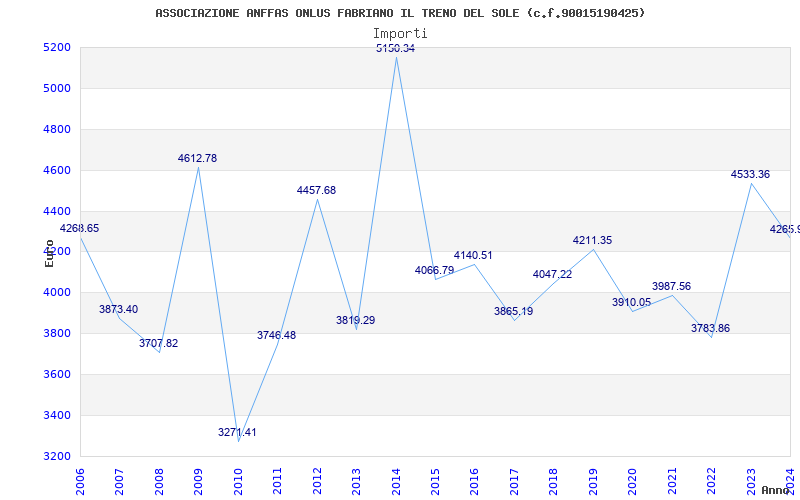800x500 pixels.
Task: Click the 3271.41 lowest value label
Action: (x=237, y=433)
